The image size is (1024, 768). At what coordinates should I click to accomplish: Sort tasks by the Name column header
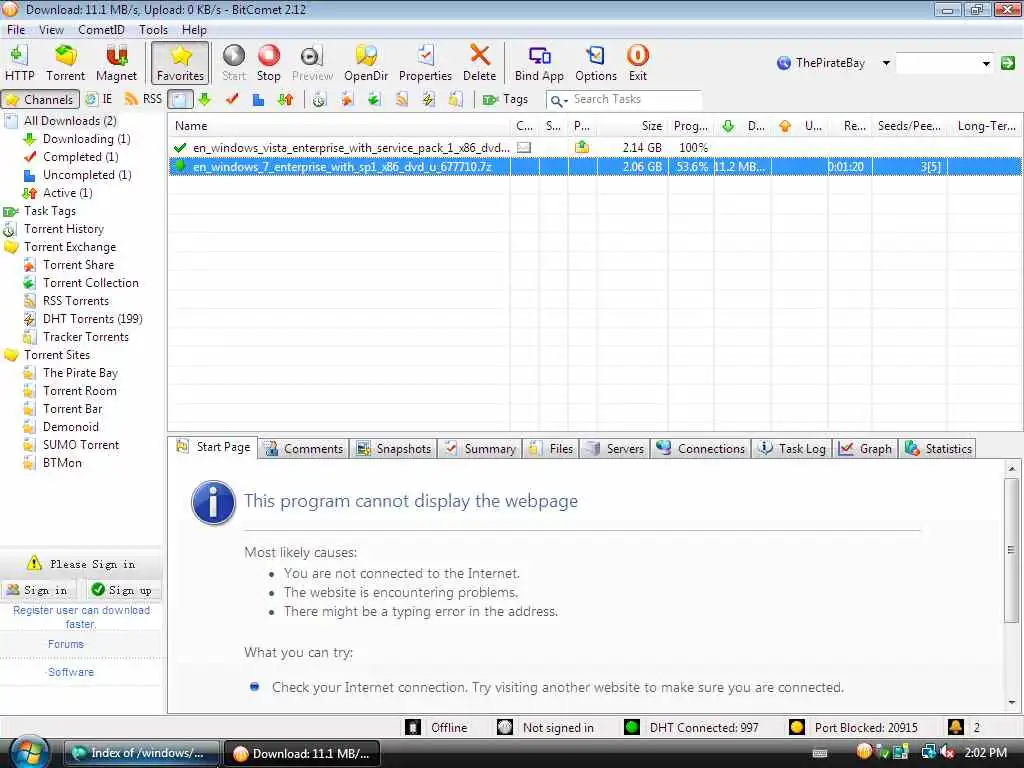pyautogui.click(x=339, y=126)
